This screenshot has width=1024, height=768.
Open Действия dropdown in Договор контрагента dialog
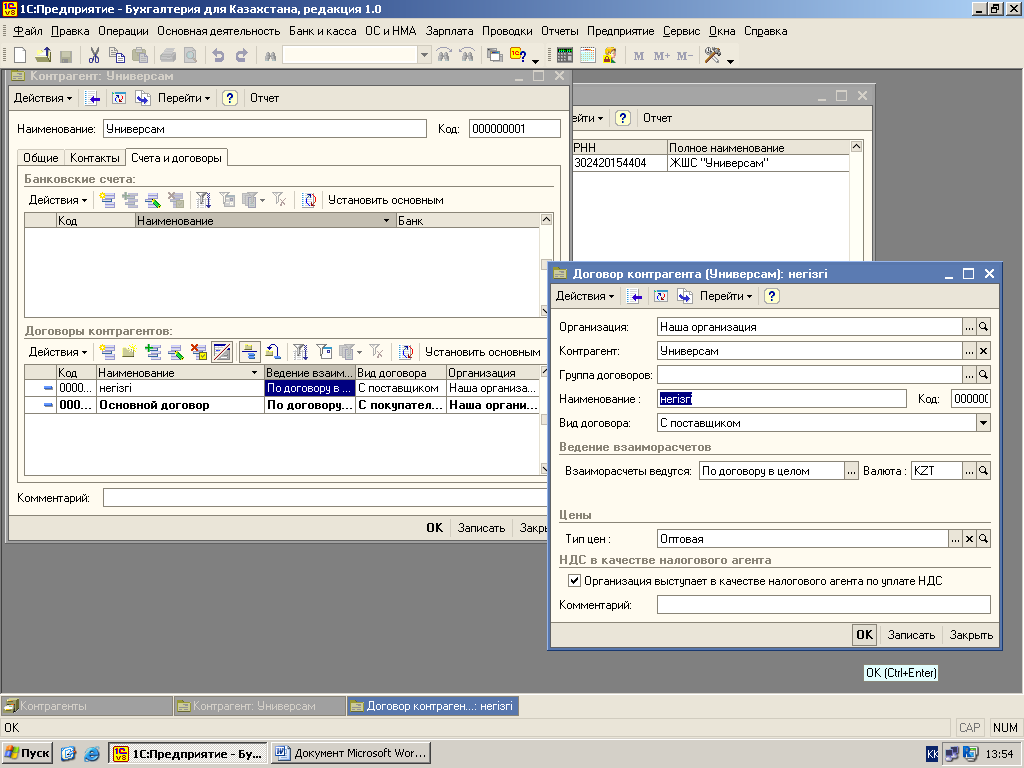584,296
